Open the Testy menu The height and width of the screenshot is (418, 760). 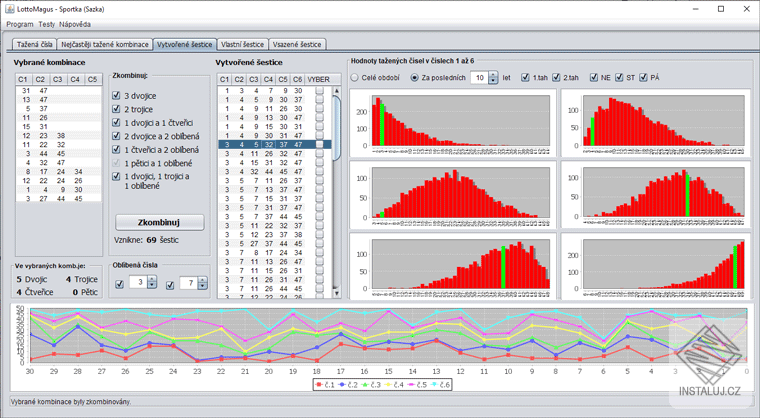point(47,24)
